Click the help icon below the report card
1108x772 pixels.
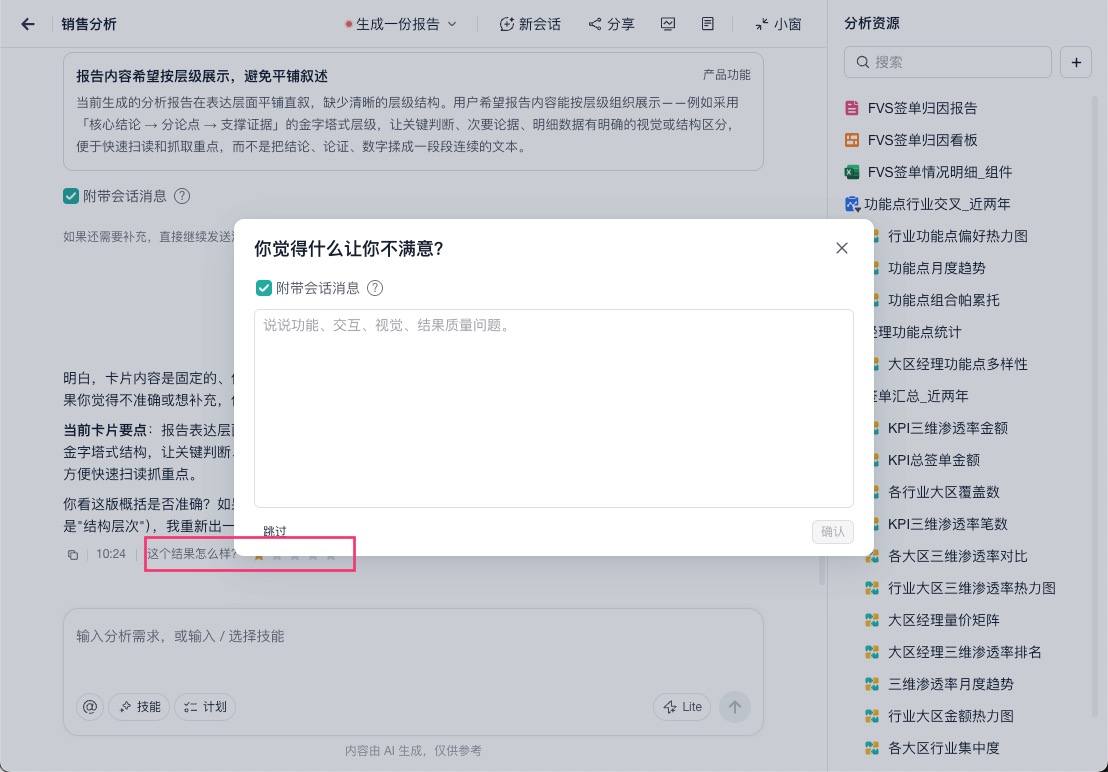click(x=182, y=196)
